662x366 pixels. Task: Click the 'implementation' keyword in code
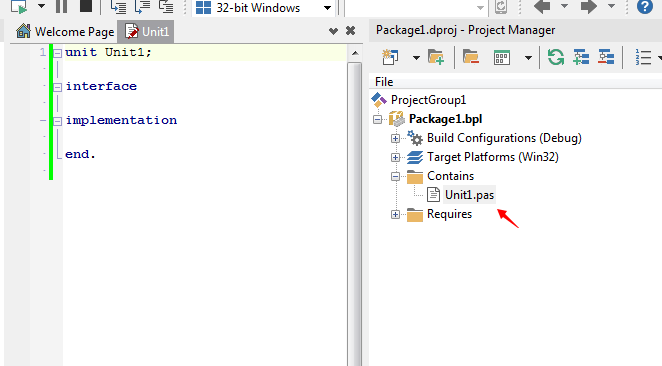click(121, 120)
